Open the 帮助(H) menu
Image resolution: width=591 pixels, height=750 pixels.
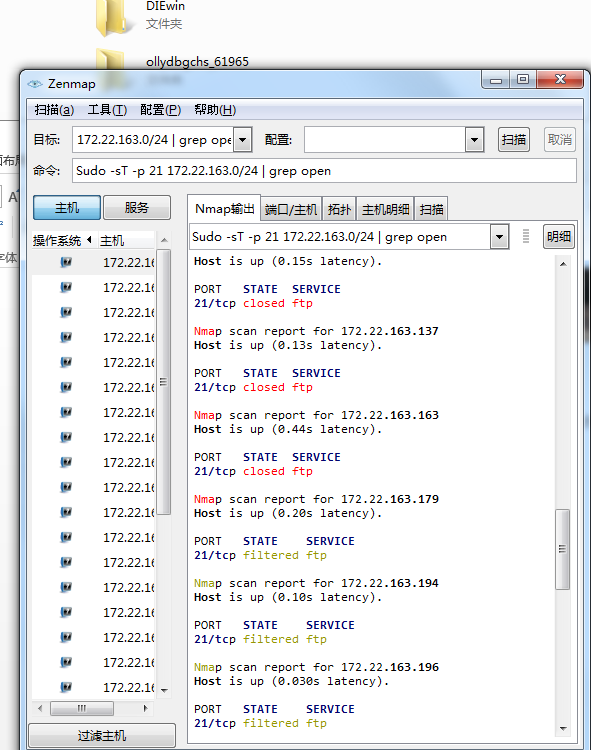pos(215,110)
